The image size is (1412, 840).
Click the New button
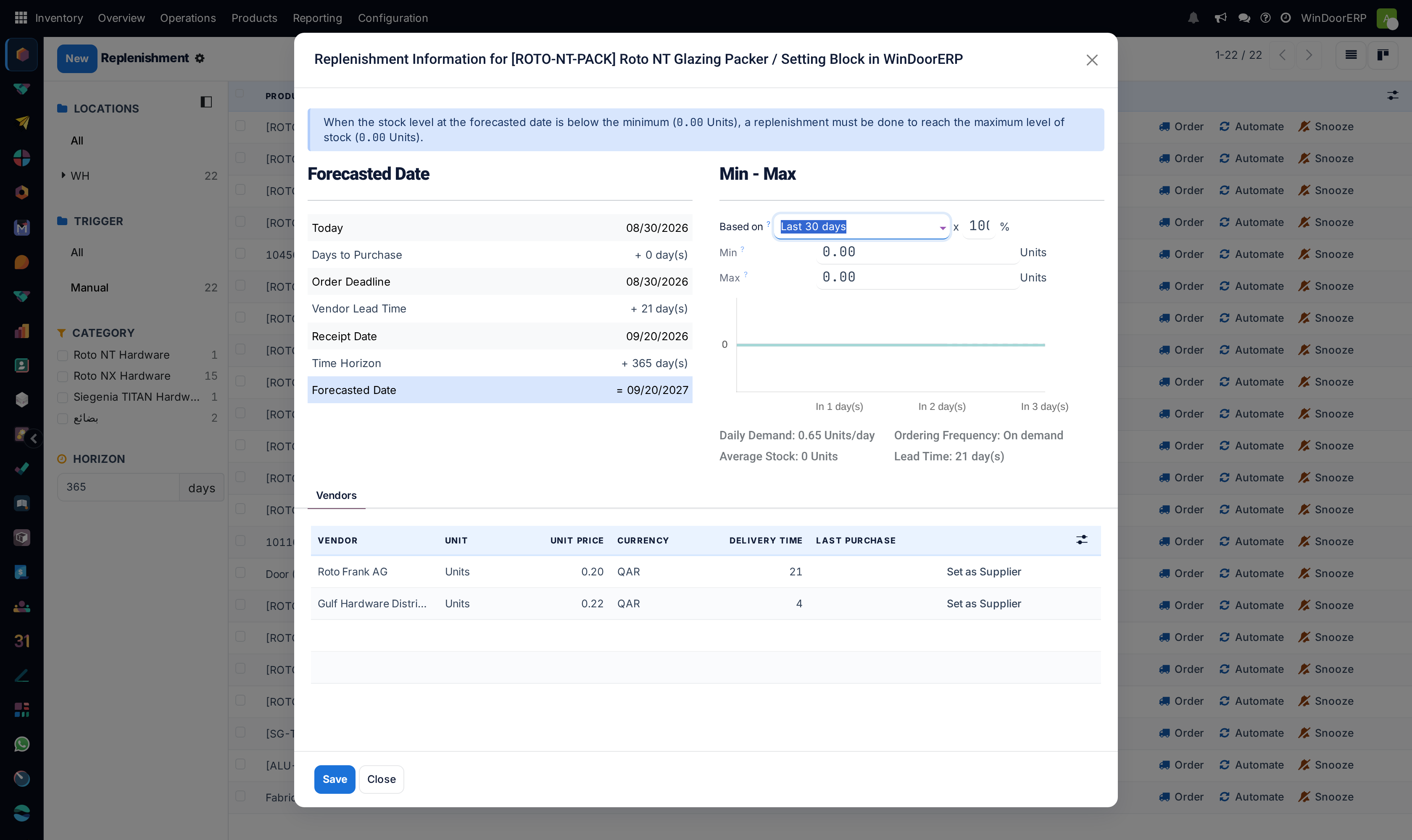77,58
